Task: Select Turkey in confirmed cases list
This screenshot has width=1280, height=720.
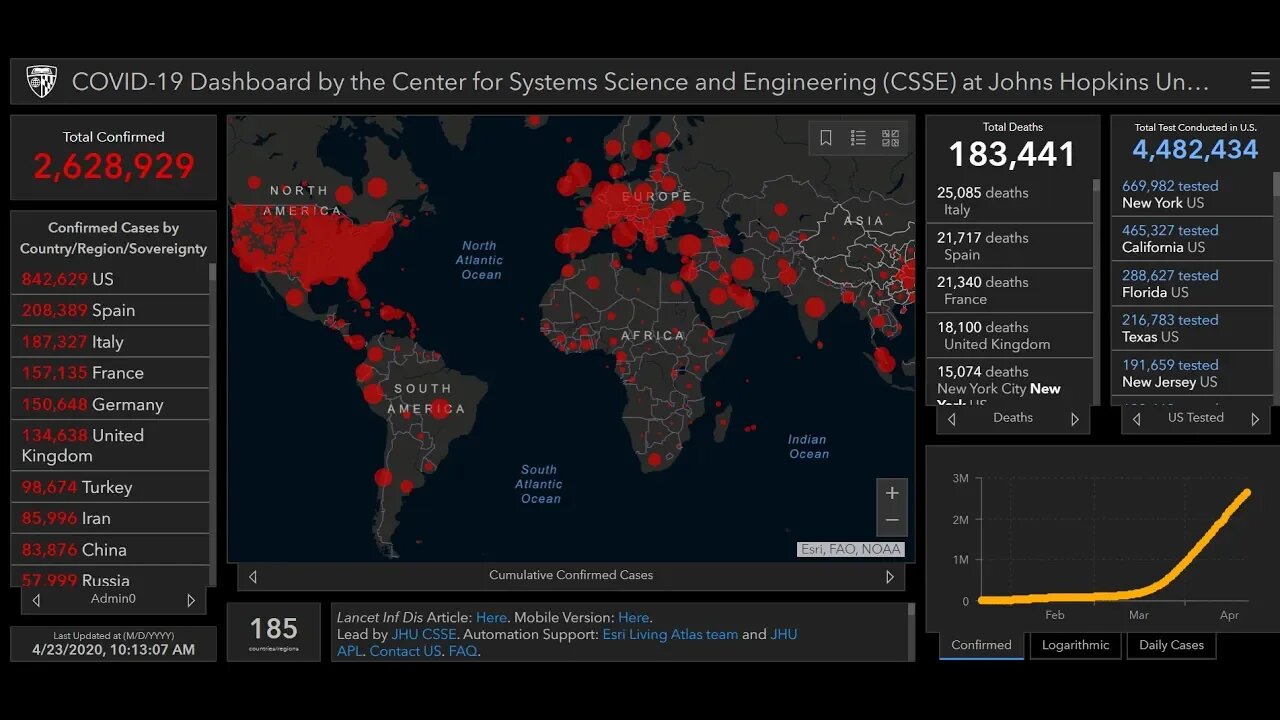Action: pyautogui.click(x=110, y=487)
